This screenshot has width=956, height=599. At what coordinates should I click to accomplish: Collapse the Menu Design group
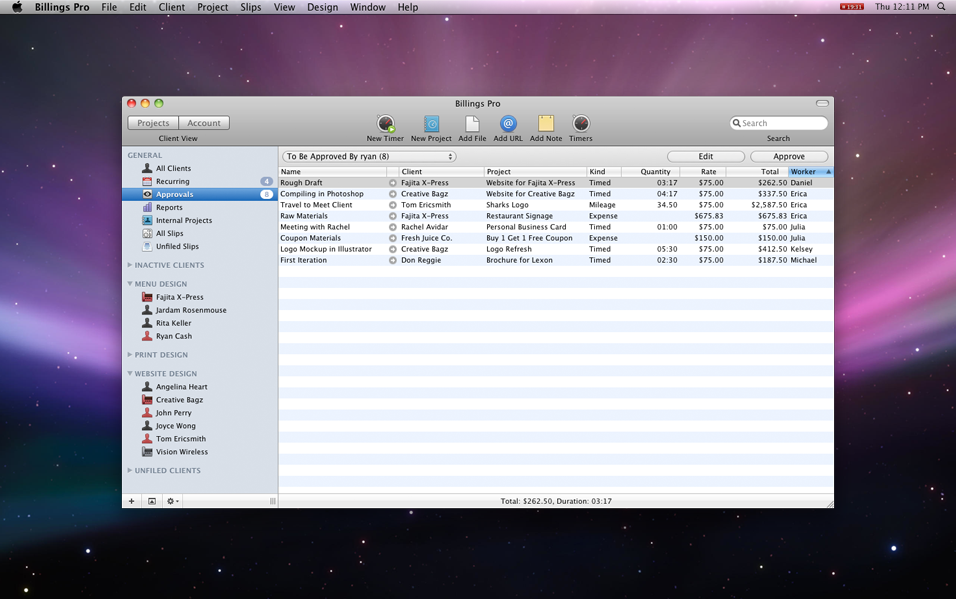[x=129, y=284]
